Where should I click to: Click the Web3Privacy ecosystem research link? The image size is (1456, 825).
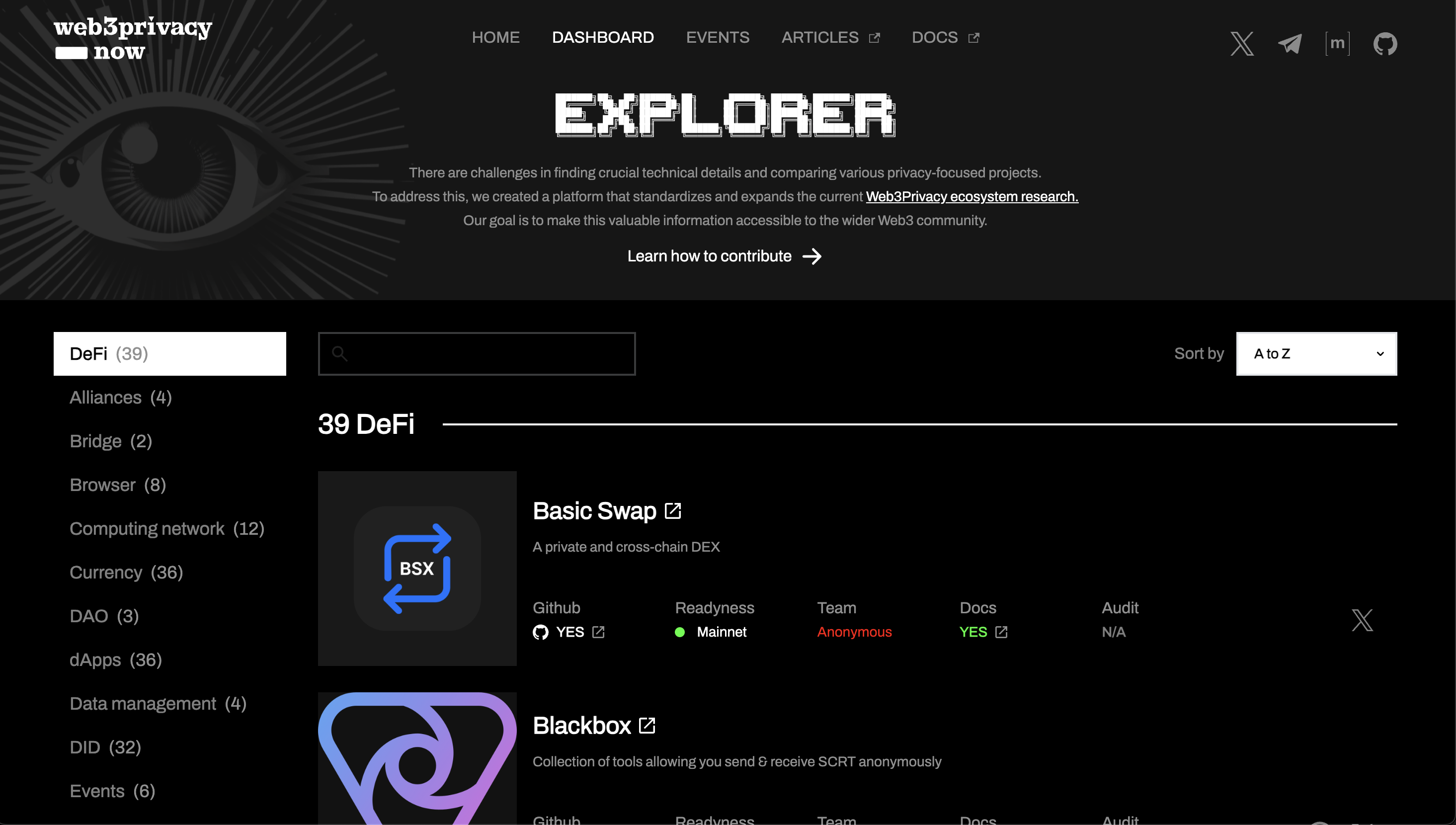pyautogui.click(x=971, y=197)
